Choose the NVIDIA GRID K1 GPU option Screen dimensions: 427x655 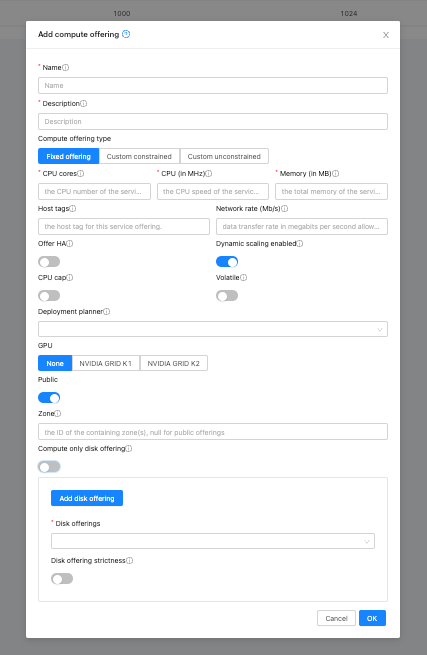(x=106, y=363)
